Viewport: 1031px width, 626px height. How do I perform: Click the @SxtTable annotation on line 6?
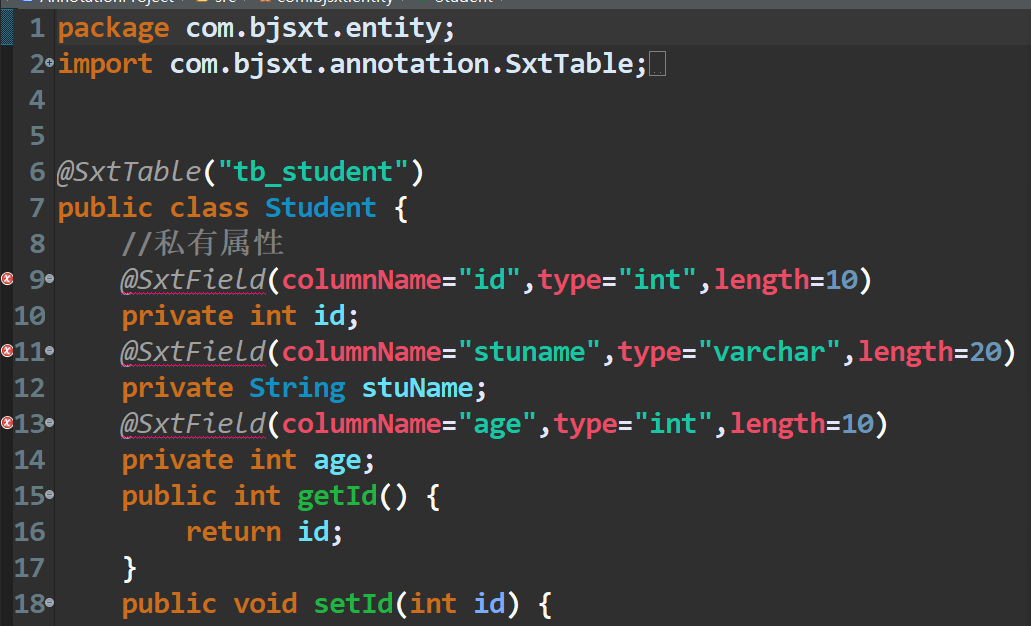click(x=129, y=172)
